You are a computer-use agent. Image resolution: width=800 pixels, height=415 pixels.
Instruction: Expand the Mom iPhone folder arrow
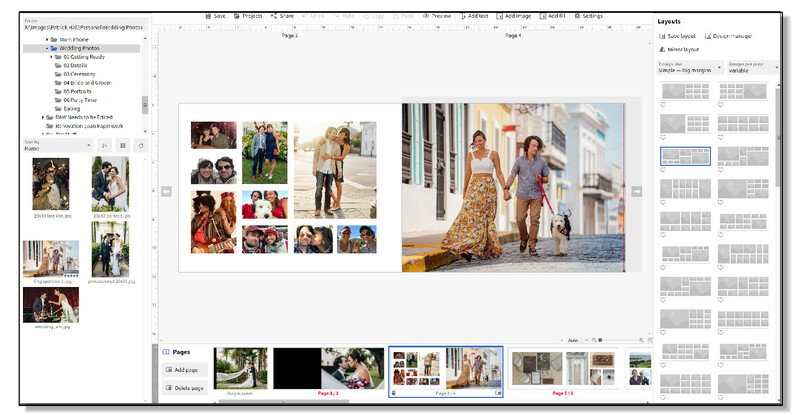[47, 39]
